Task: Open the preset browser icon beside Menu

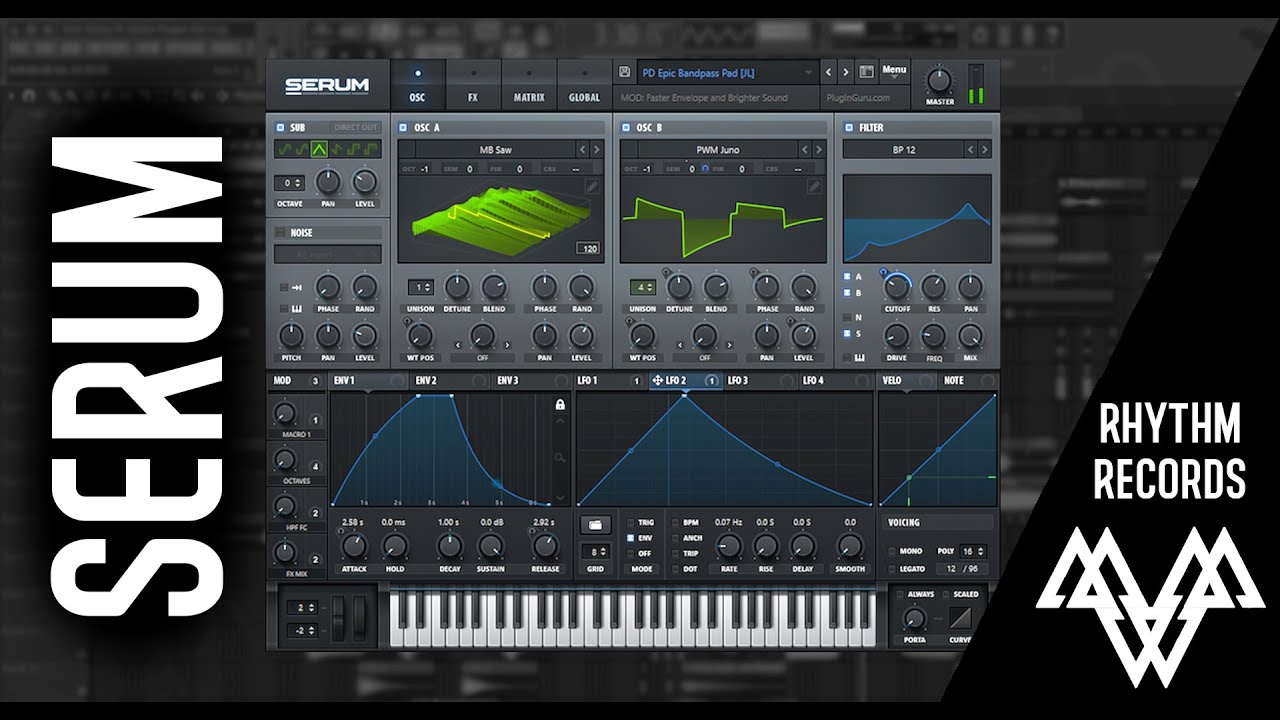Action: tap(866, 73)
